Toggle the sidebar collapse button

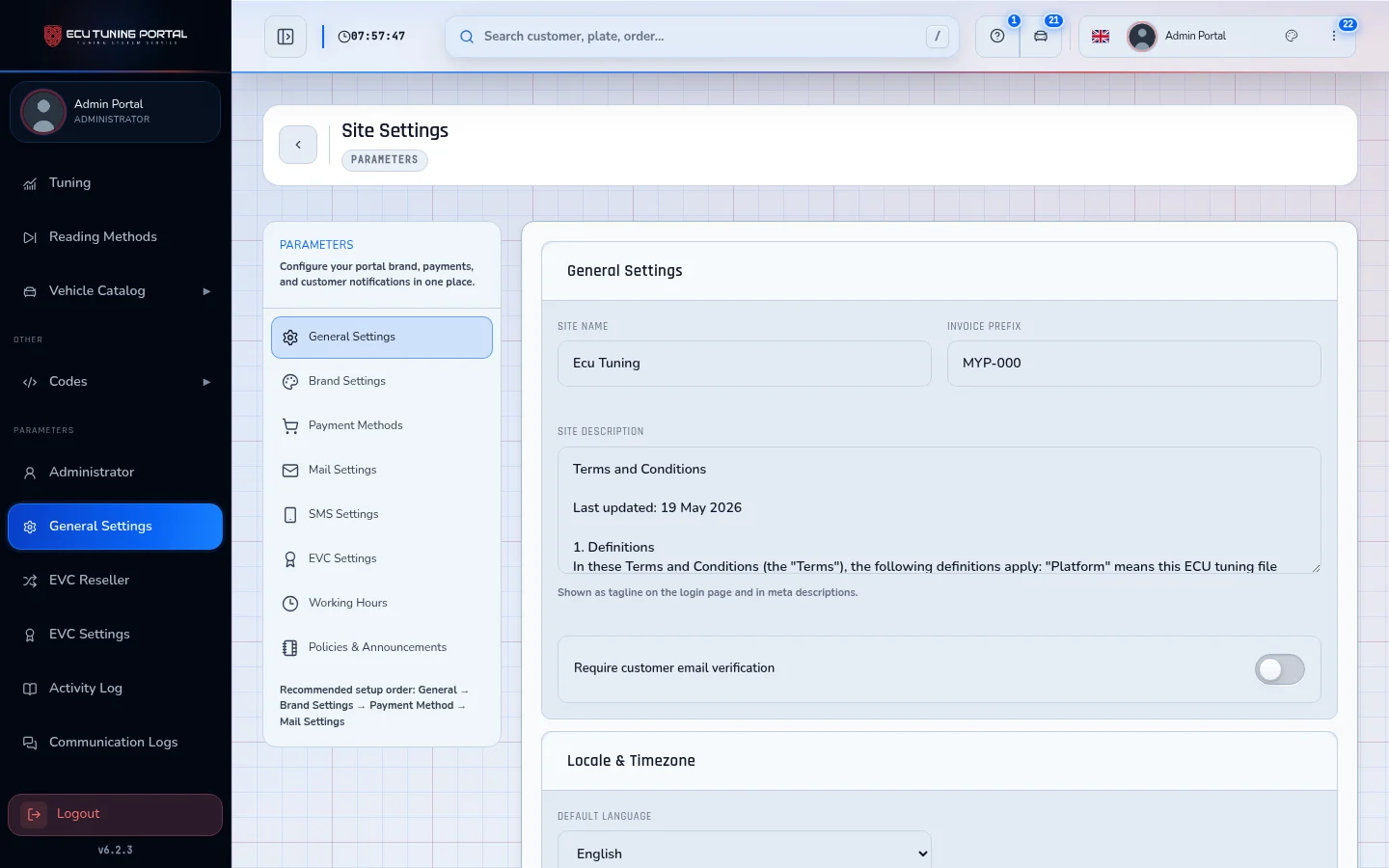[286, 37]
